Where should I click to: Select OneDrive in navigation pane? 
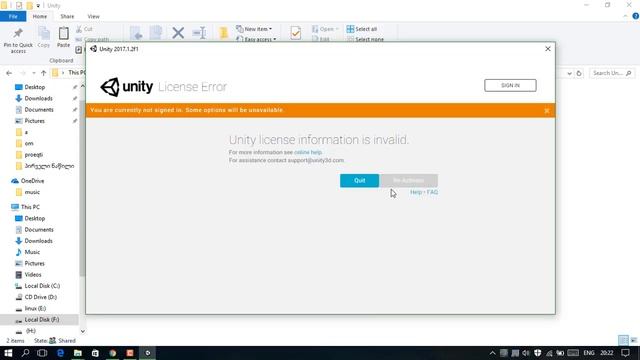tap(32, 181)
